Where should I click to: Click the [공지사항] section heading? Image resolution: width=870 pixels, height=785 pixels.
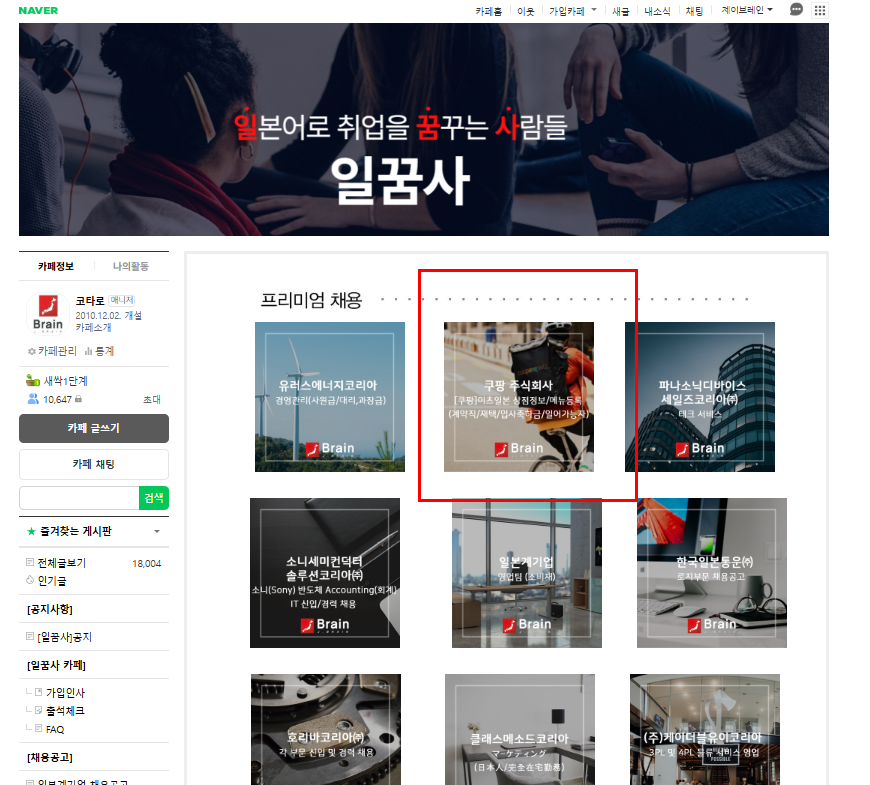[50, 609]
